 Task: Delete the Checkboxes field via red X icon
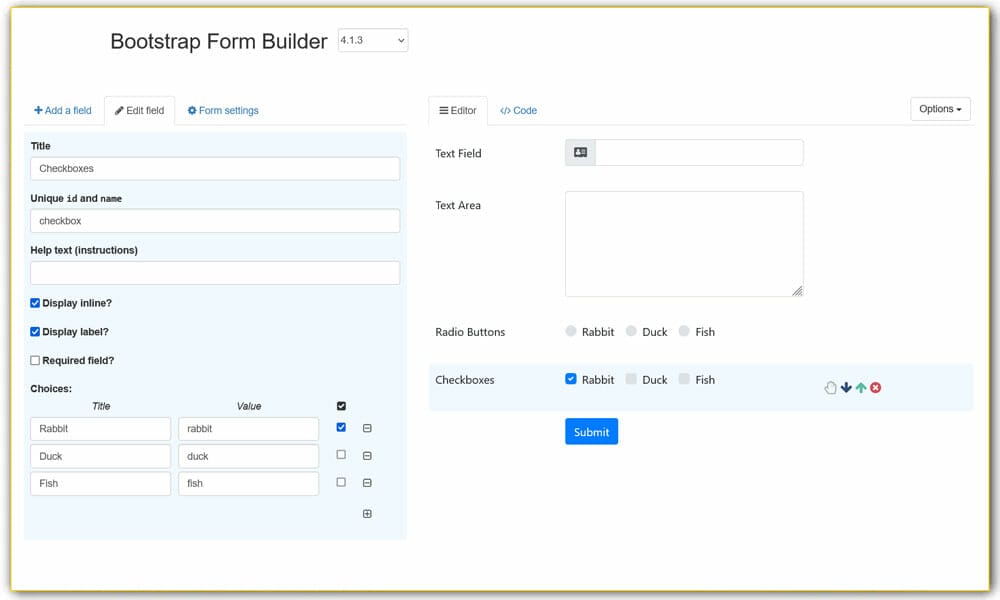point(875,387)
